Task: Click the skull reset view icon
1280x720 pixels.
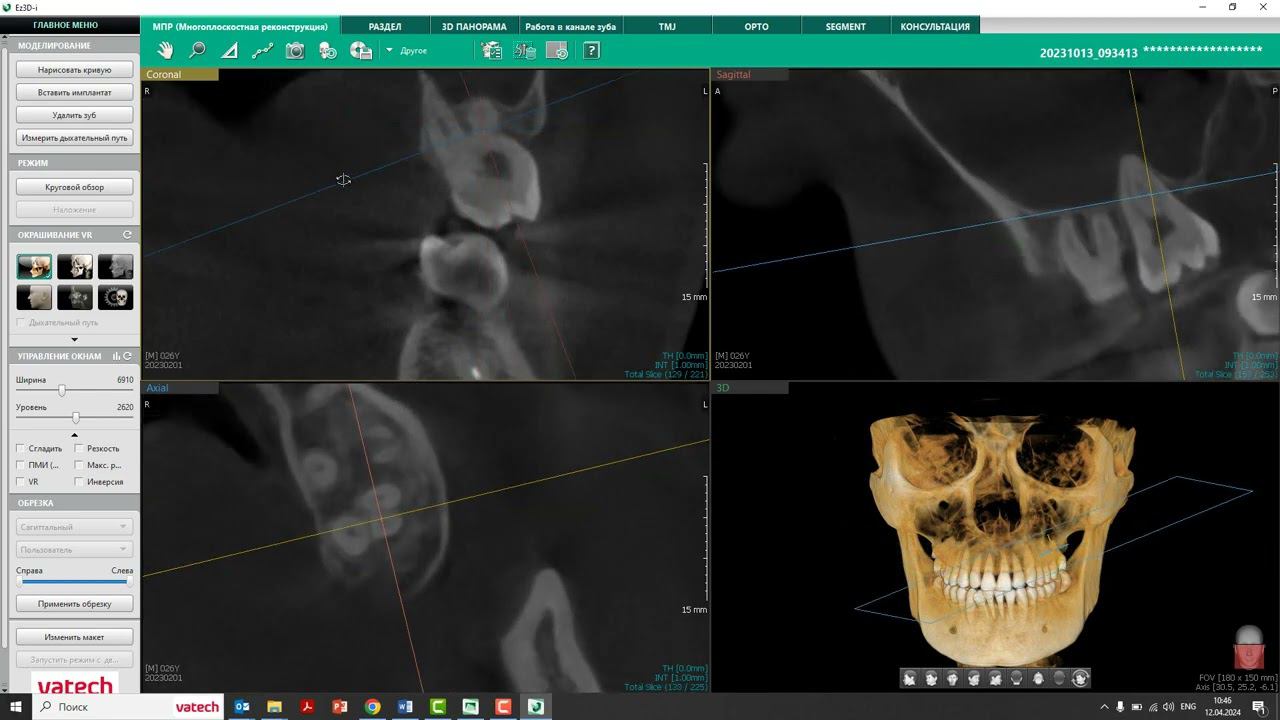Action: pos(328,50)
